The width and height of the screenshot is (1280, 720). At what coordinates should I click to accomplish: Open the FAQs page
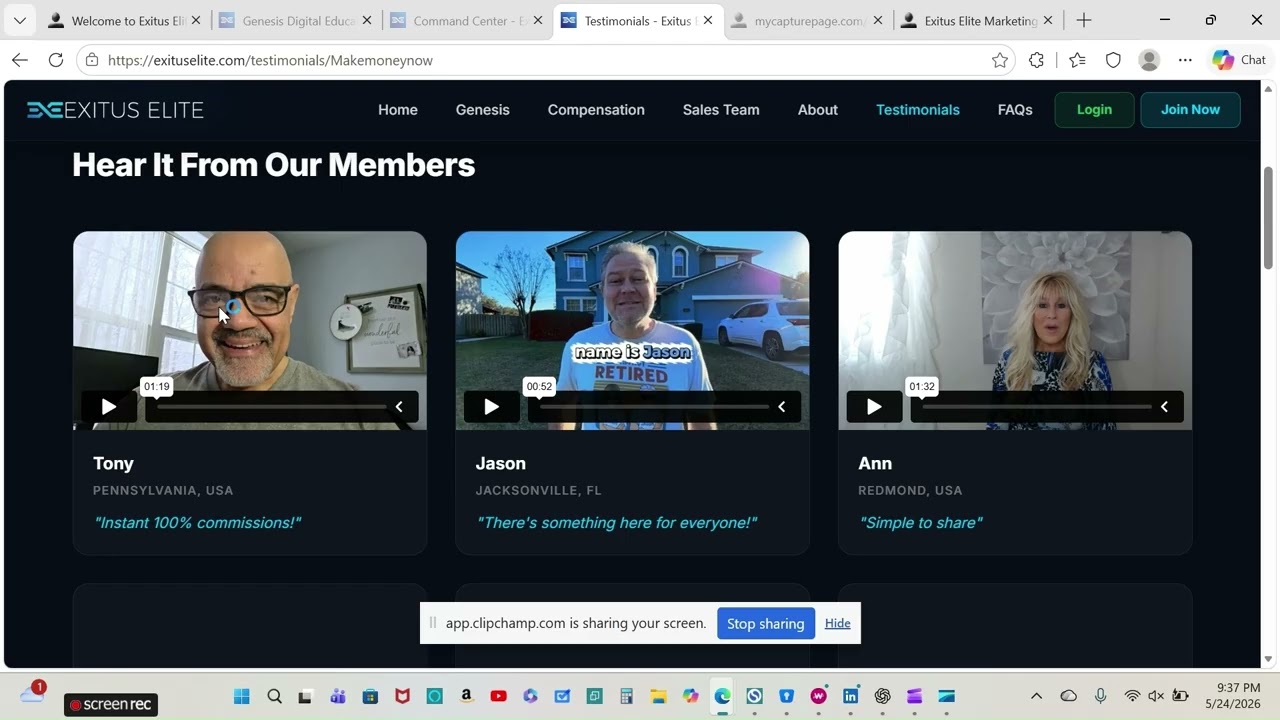tap(1015, 110)
